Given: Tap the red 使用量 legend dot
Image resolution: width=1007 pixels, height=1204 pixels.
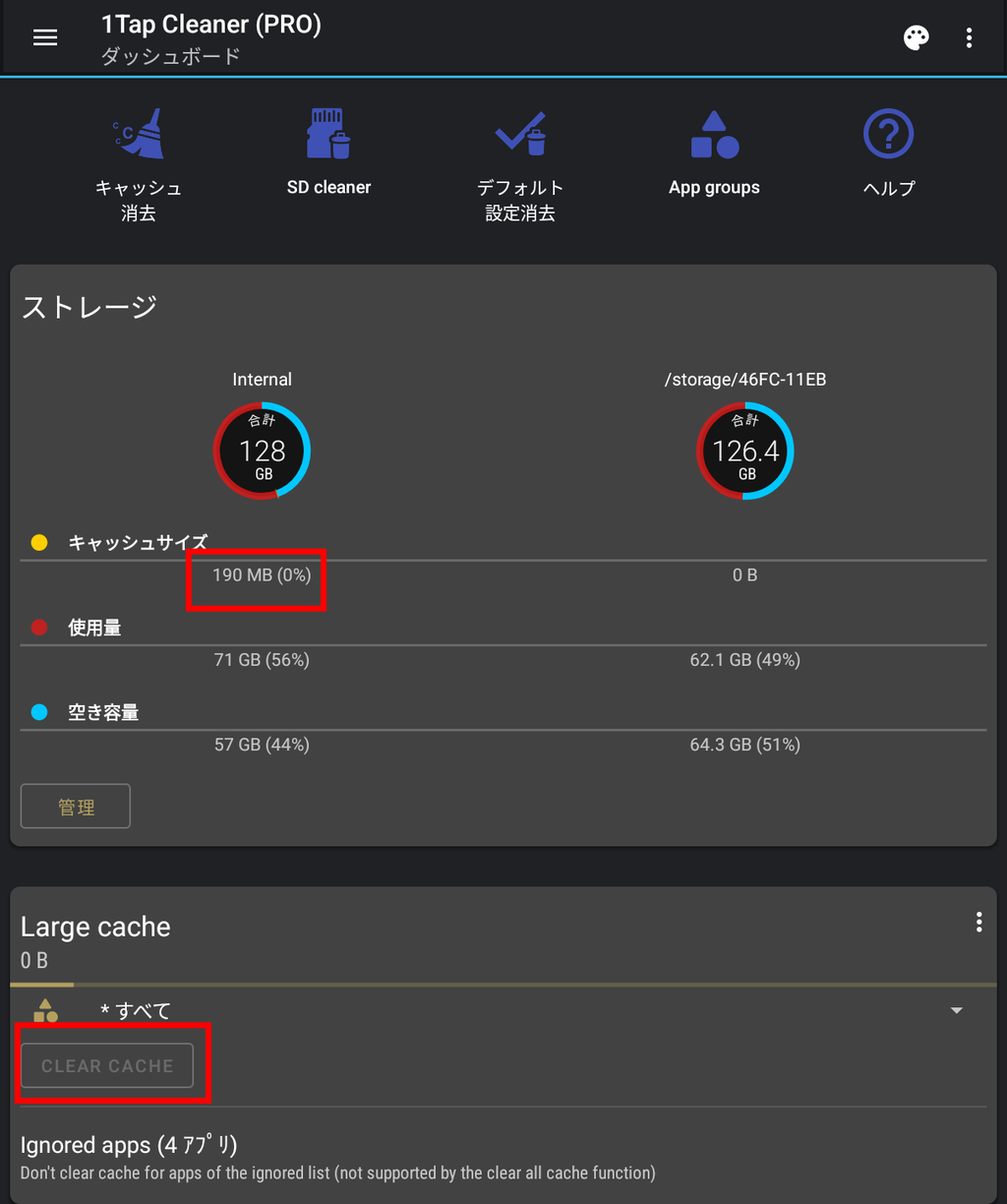Looking at the screenshot, I should (39, 628).
